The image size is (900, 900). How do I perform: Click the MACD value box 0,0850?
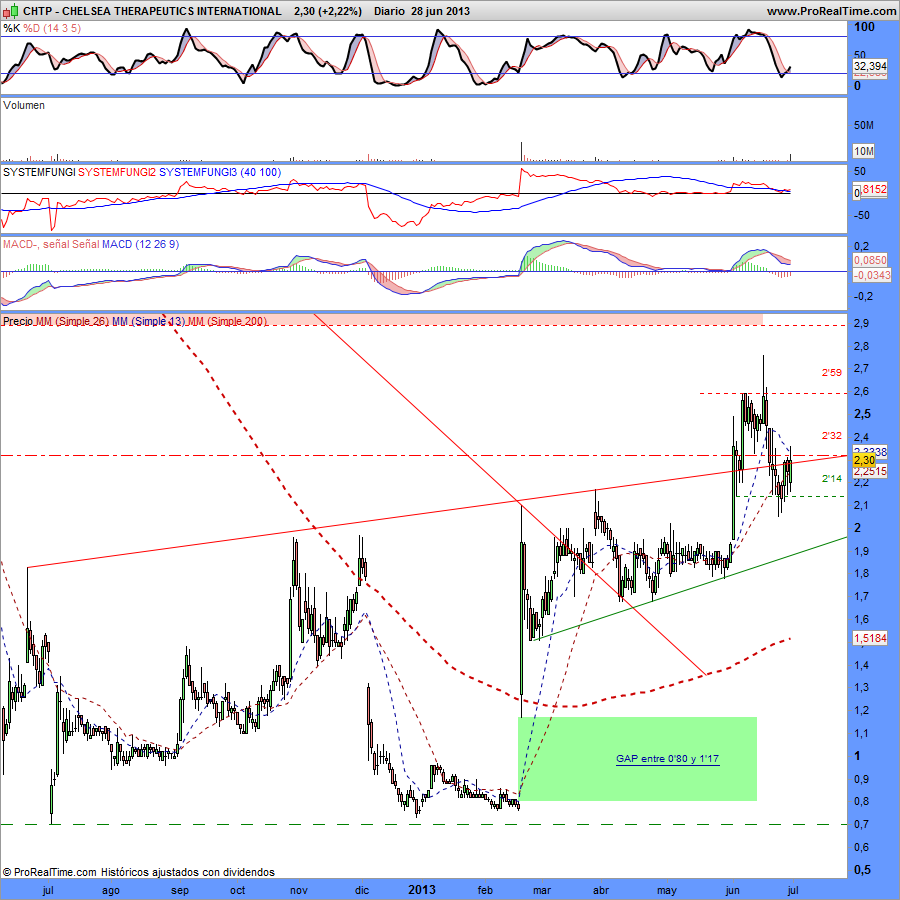870,260
